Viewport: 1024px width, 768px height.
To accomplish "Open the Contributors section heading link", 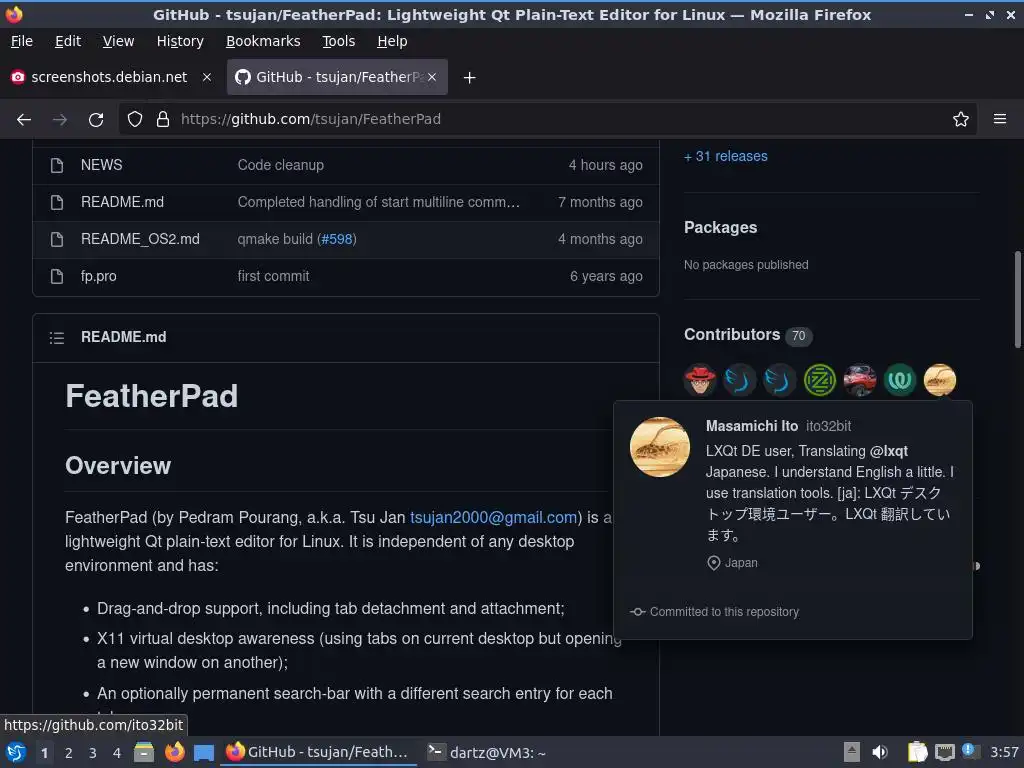I will tap(732, 334).
